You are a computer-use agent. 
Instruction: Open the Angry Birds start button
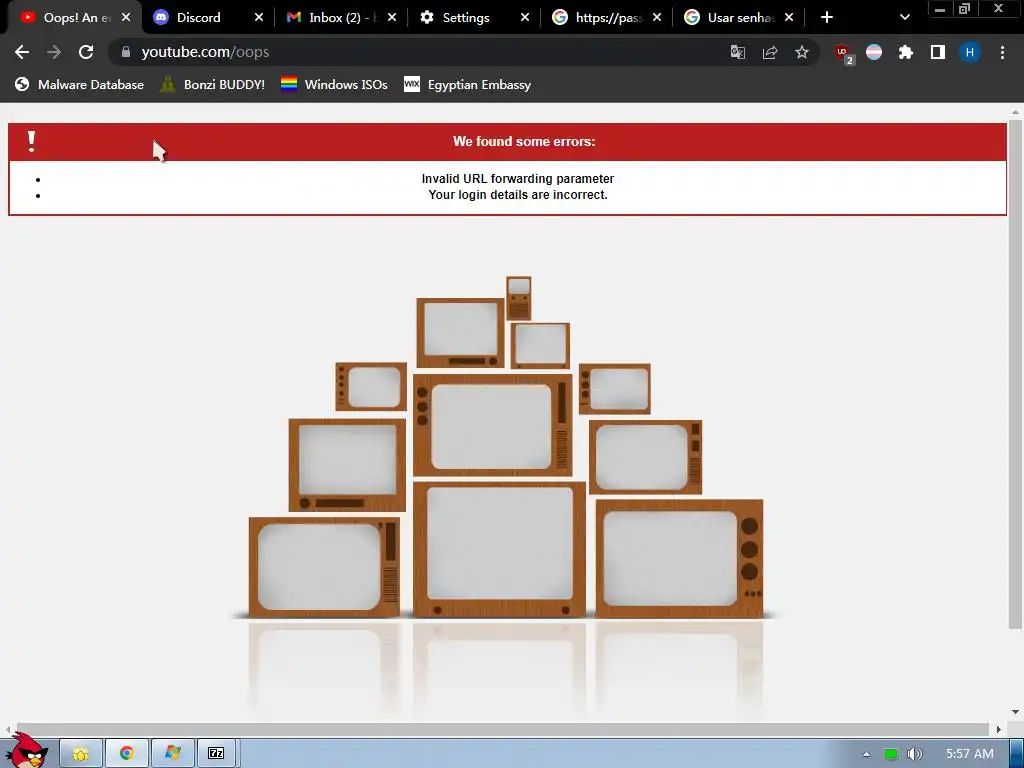click(27, 751)
